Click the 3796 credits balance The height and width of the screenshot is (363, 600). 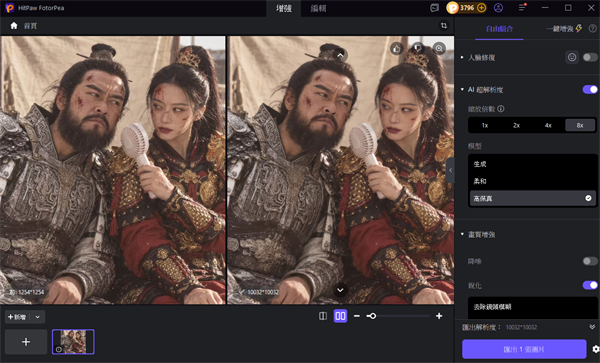(x=467, y=8)
